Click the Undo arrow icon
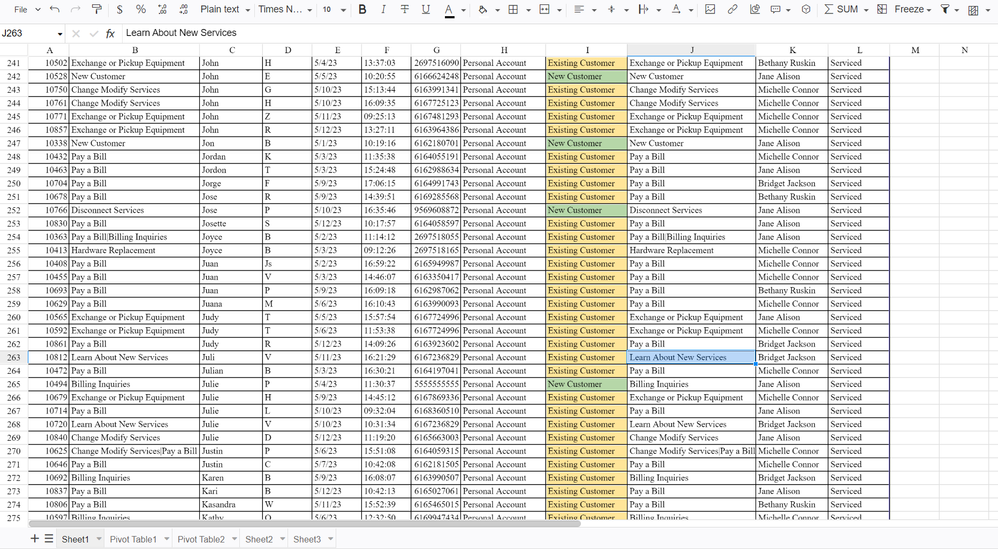998x549 pixels. tap(54, 9)
